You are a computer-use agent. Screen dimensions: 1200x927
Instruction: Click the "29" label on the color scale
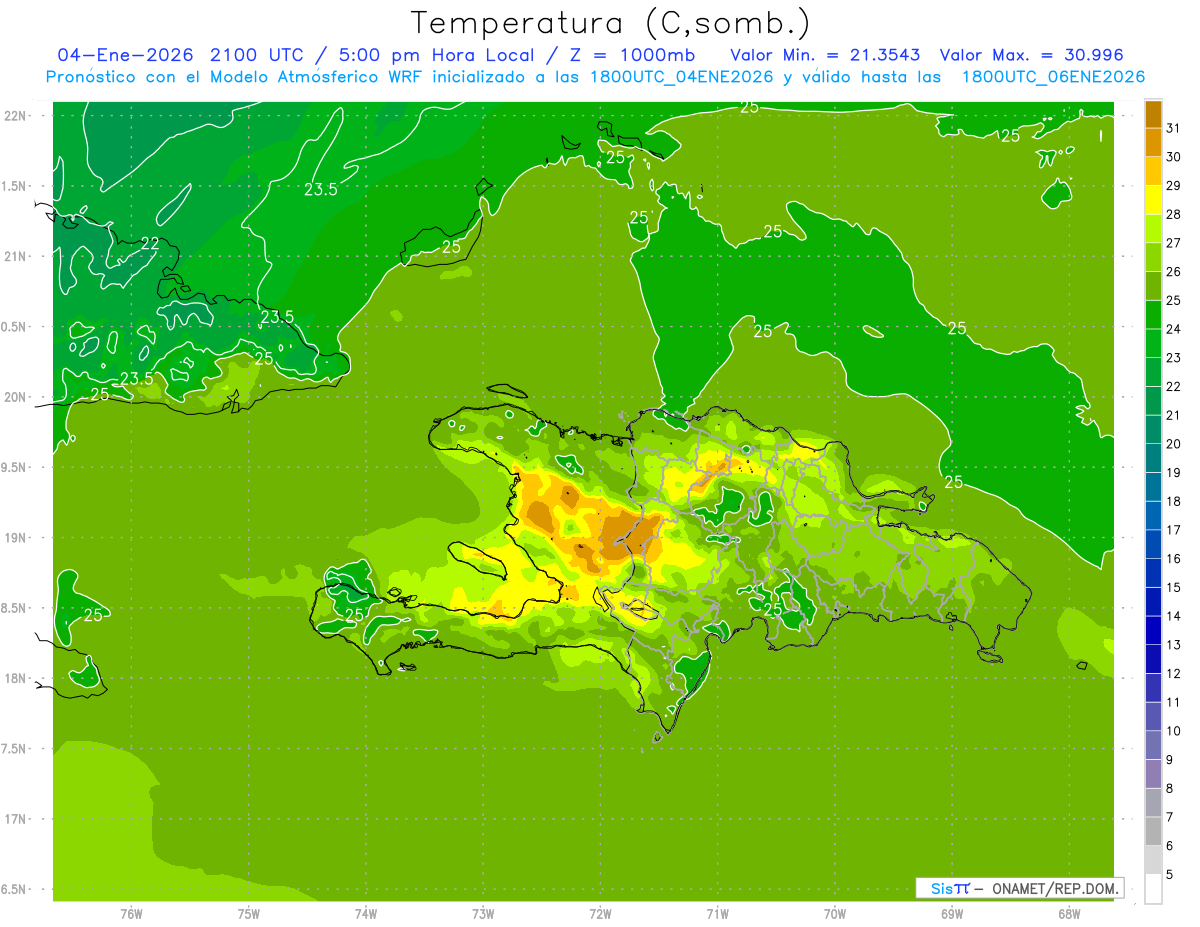point(1173,185)
